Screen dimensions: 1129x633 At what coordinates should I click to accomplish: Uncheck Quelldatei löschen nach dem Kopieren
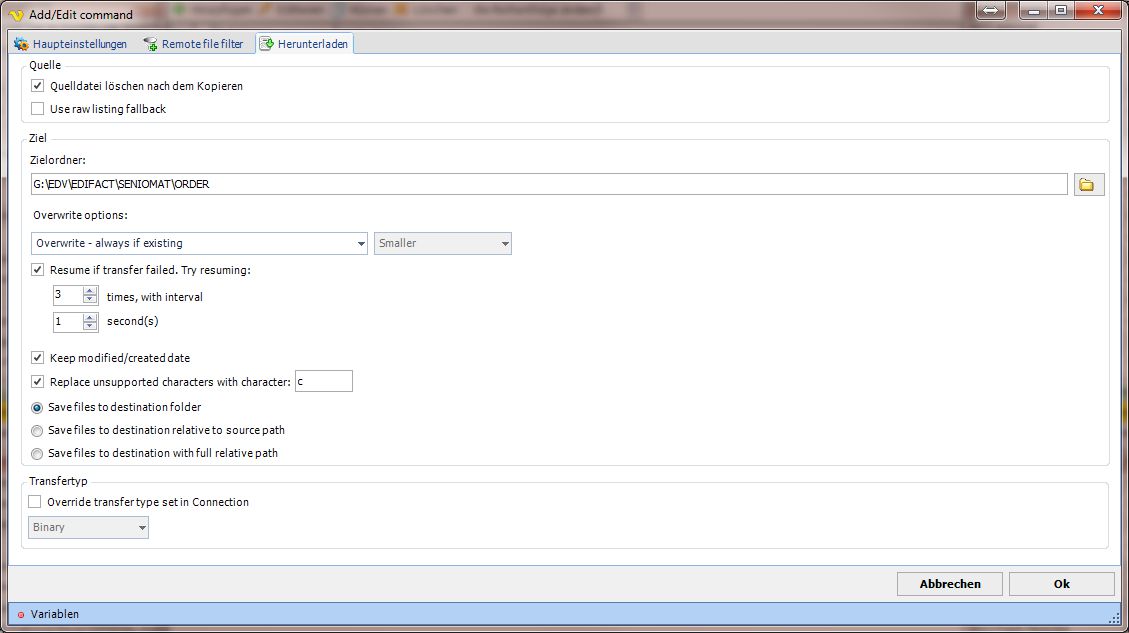(x=38, y=86)
